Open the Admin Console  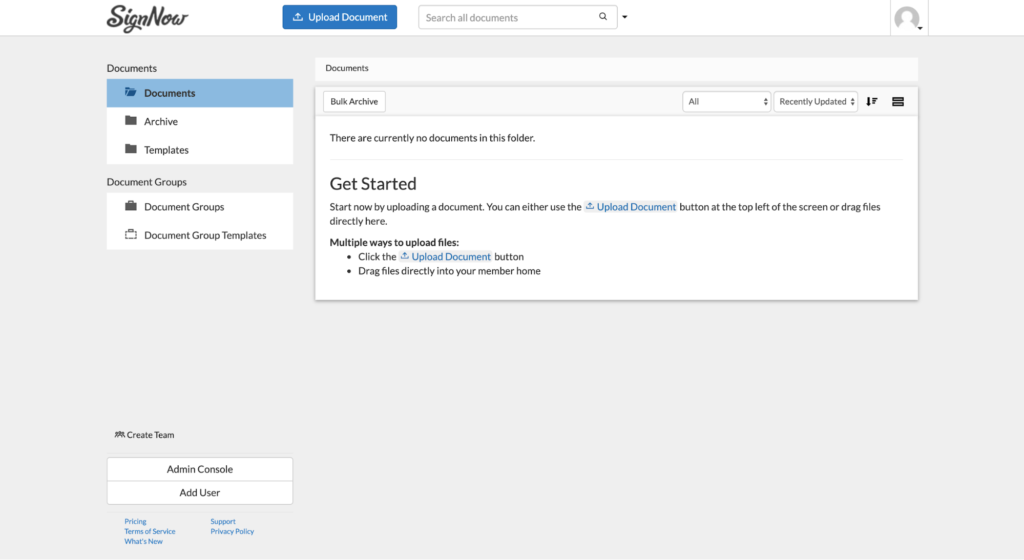tap(200, 469)
